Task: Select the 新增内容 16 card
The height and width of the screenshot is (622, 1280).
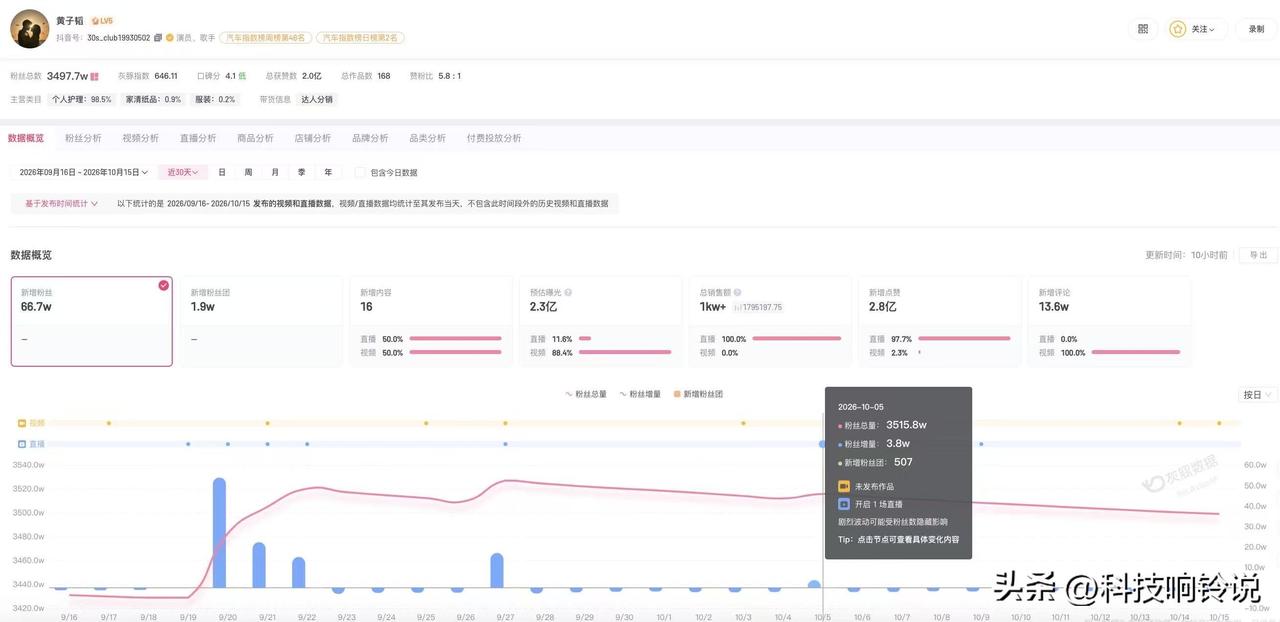Action: coord(431,321)
